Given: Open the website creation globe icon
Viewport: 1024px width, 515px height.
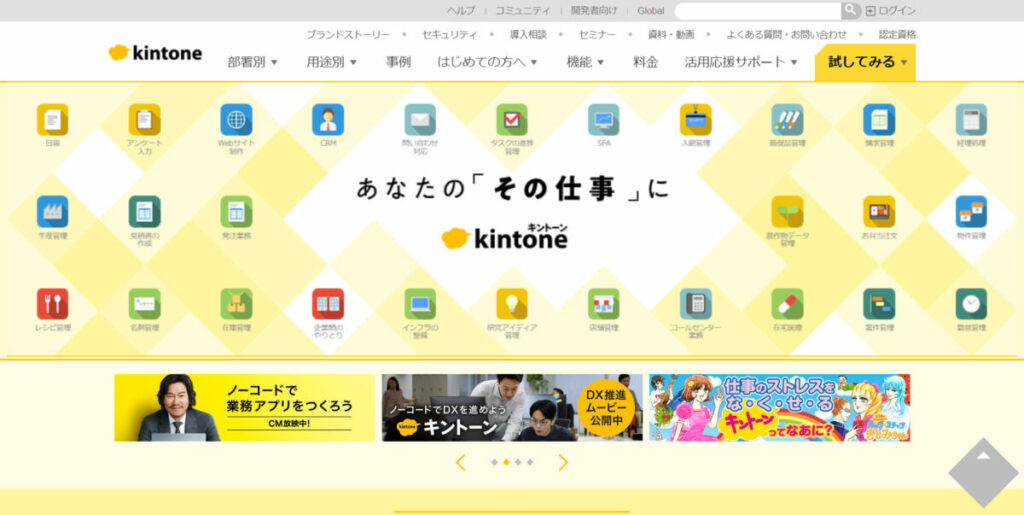Looking at the screenshot, I should (236, 120).
